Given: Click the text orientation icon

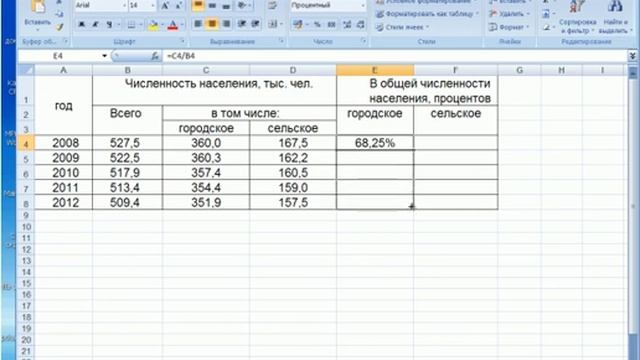Looking at the screenshot, I should 242,5.
